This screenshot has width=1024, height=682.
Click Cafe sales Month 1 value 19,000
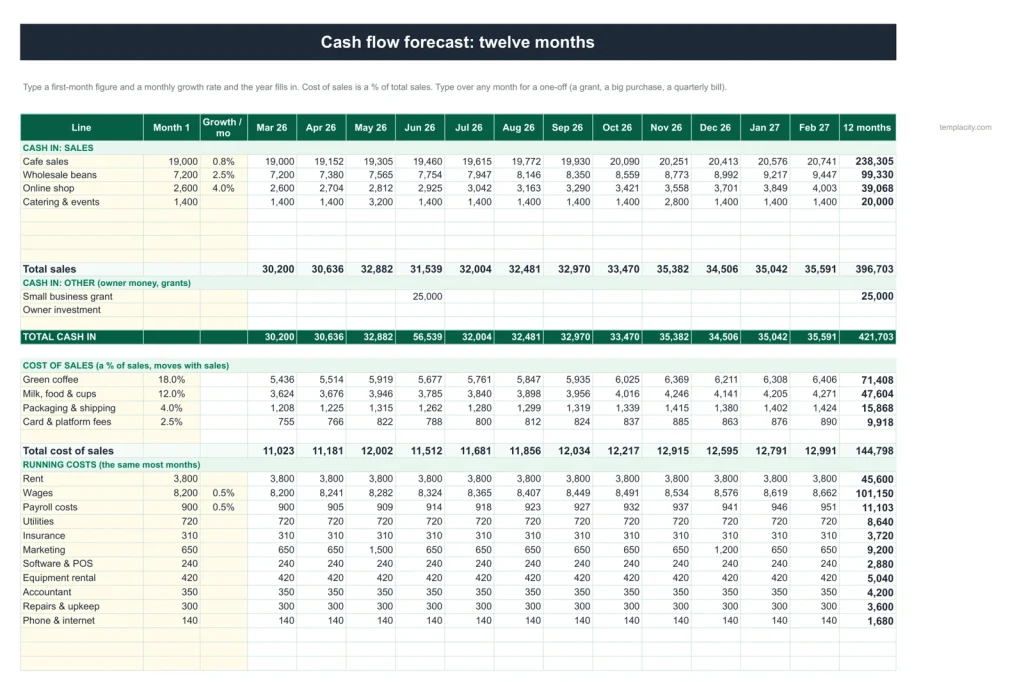(x=183, y=161)
